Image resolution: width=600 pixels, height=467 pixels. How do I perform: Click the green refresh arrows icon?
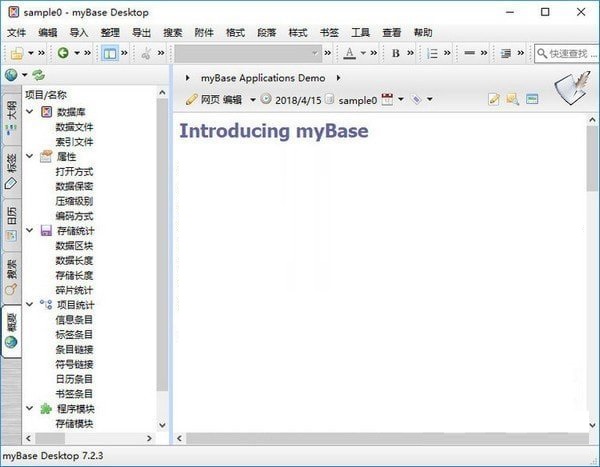coord(38,75)
